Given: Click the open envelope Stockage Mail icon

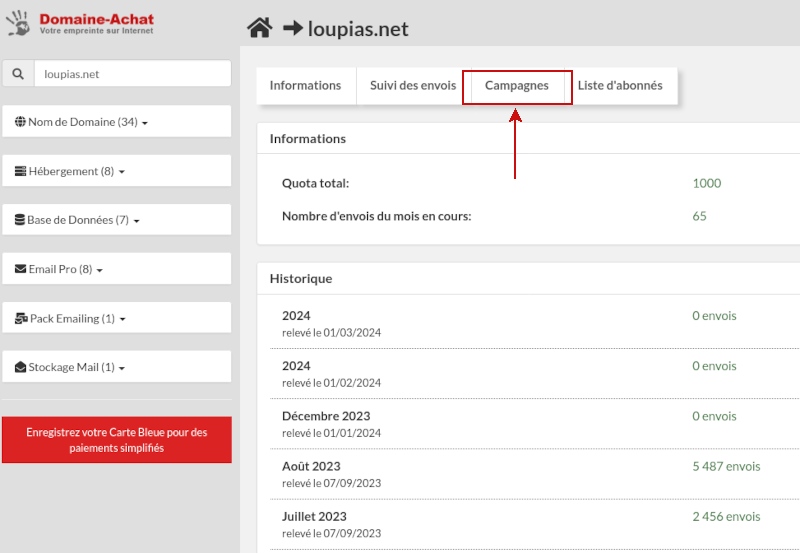Looking at the screenshot, I should pyautogui.click(x=20, y=367).
